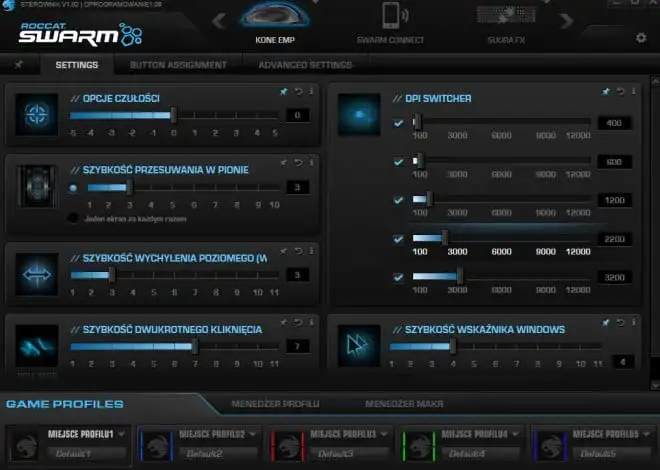Click the 3200 DPI slider handle
Viewport: 660px width, 470px height.
[460, 277]
